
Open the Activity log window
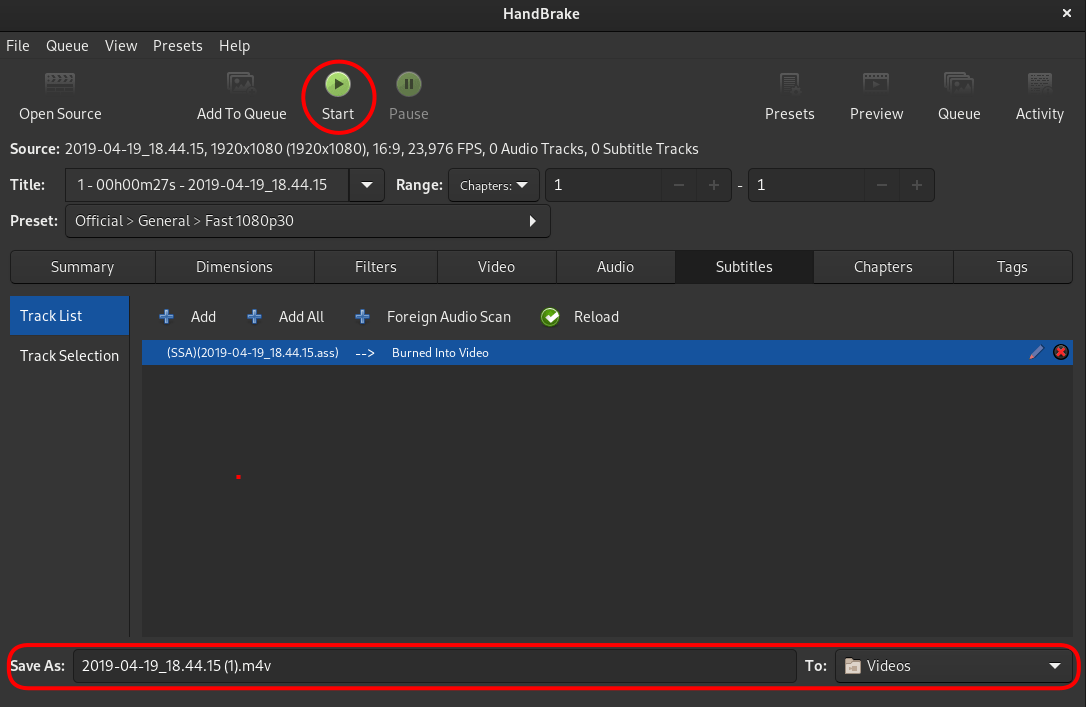(1039, 95)
